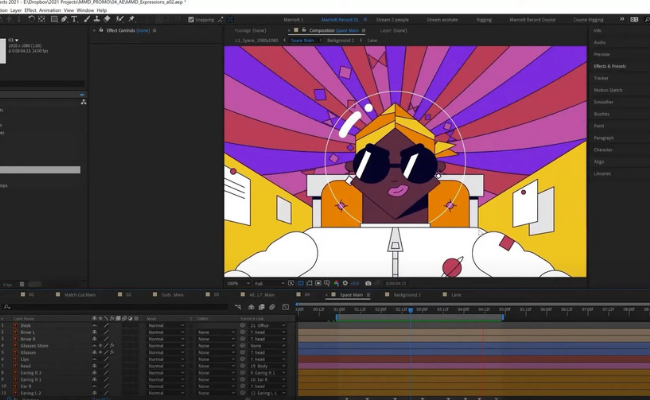The height and width of the screenshot is (400, 650).
Task: Open the composition mini-flowchart icon
Action: (x=238, y=307)
